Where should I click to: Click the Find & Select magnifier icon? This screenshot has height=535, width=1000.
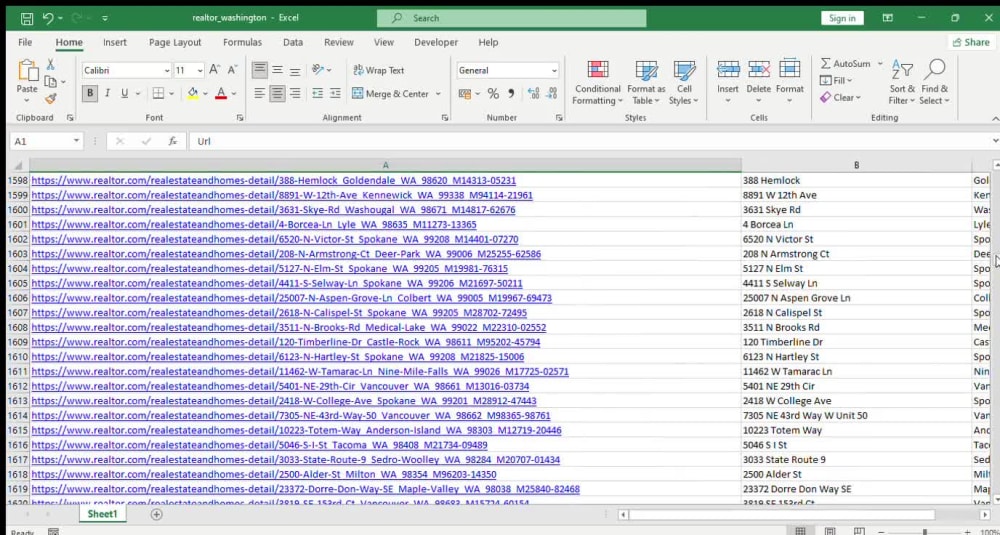tap(934, 70)
